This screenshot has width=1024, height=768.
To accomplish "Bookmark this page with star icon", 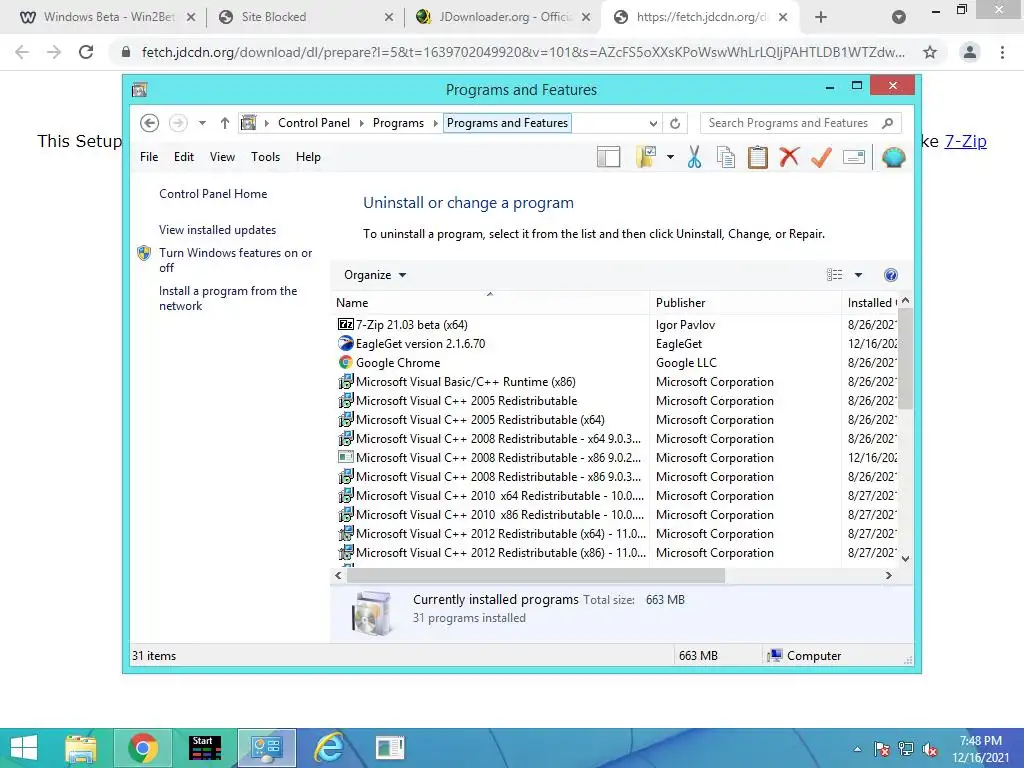I will click(x=930, y=52).
